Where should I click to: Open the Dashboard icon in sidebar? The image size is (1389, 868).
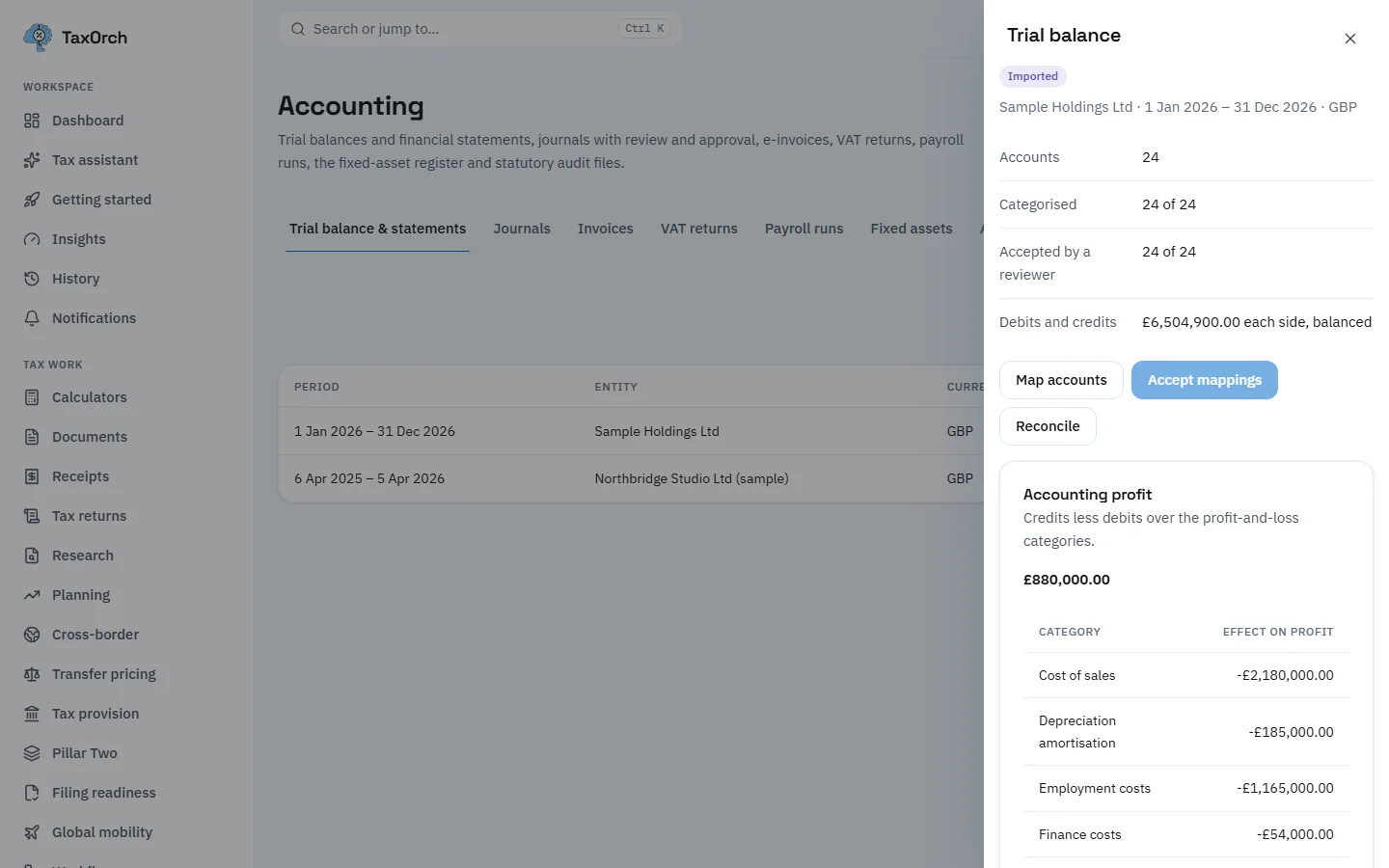tap(32, 121)
